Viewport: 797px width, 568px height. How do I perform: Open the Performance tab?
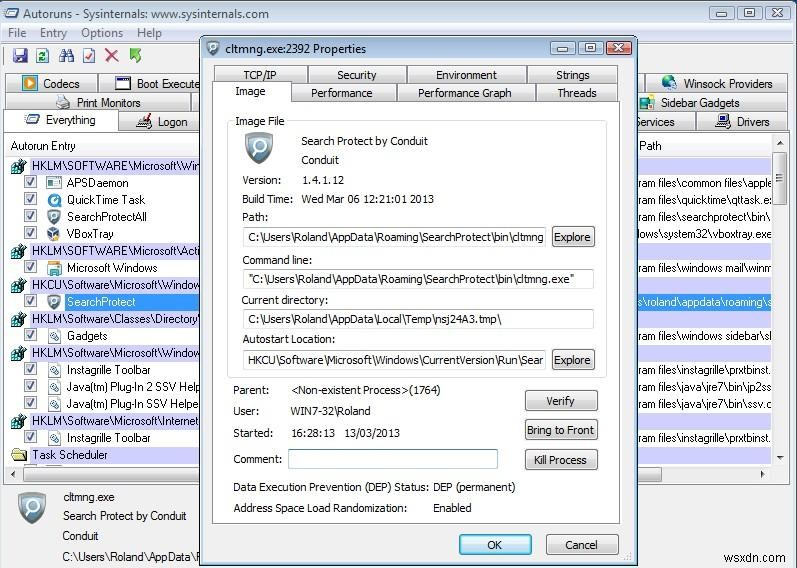342,93
